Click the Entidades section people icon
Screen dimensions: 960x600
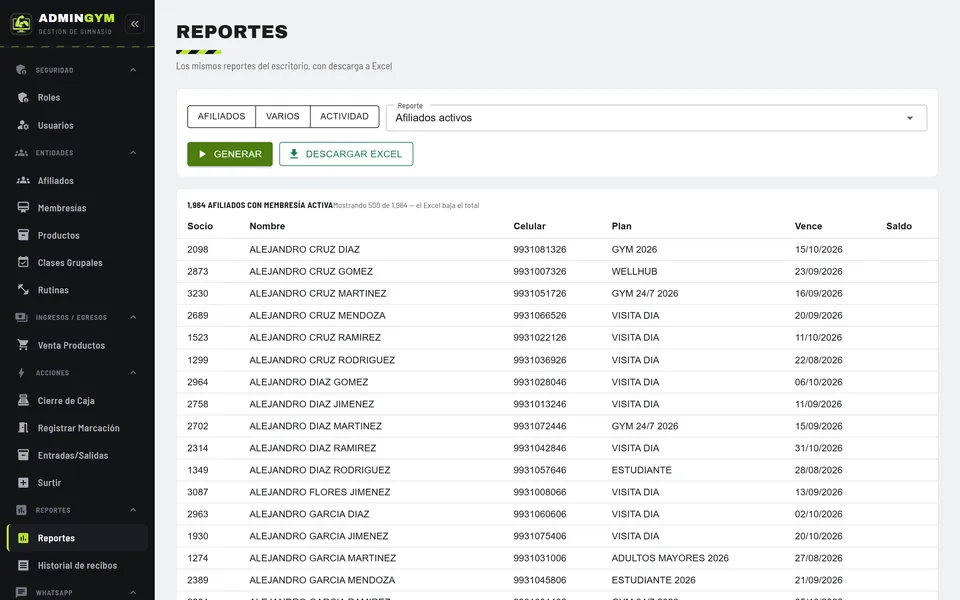point(21,152)
